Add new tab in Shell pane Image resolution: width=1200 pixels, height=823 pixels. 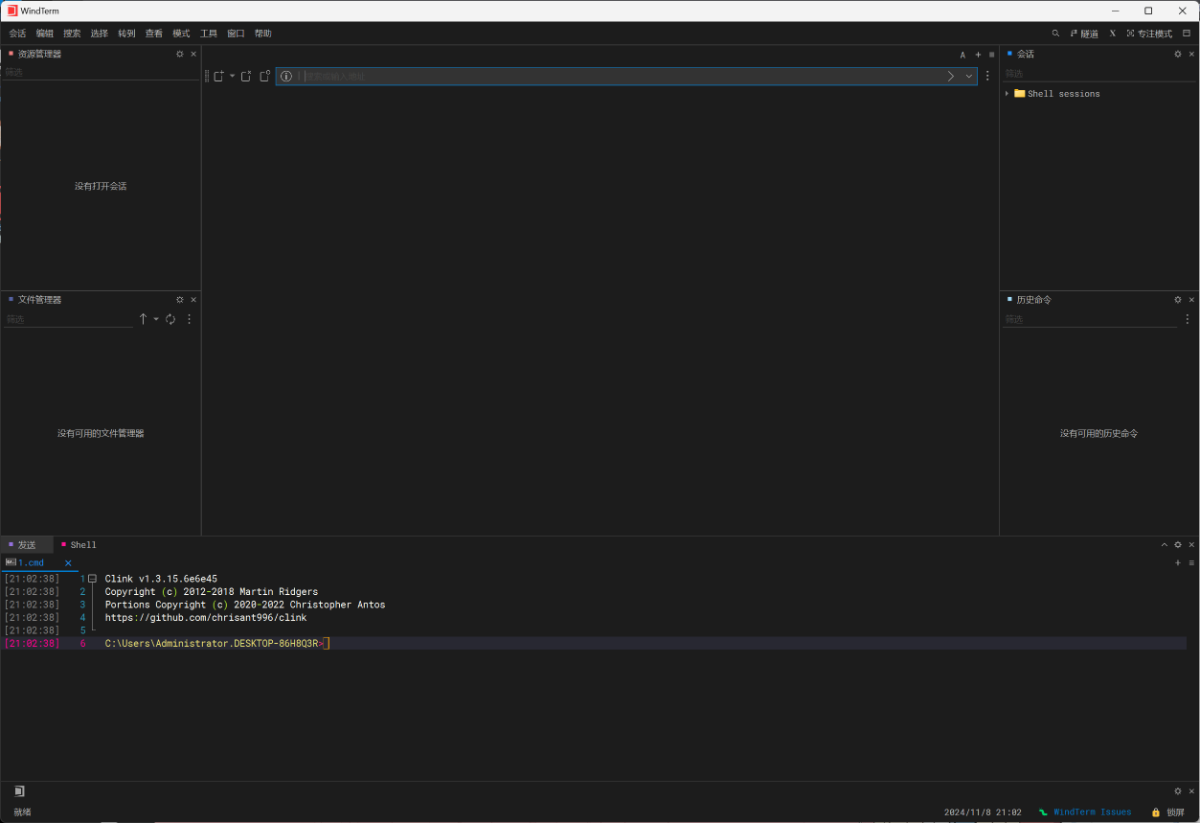point(1178,563)
